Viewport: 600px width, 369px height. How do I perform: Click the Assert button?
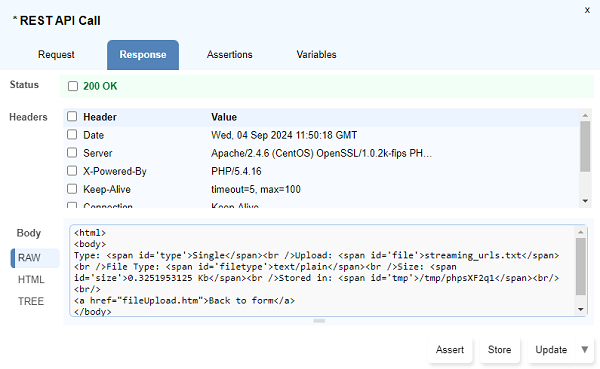[450, 349]
